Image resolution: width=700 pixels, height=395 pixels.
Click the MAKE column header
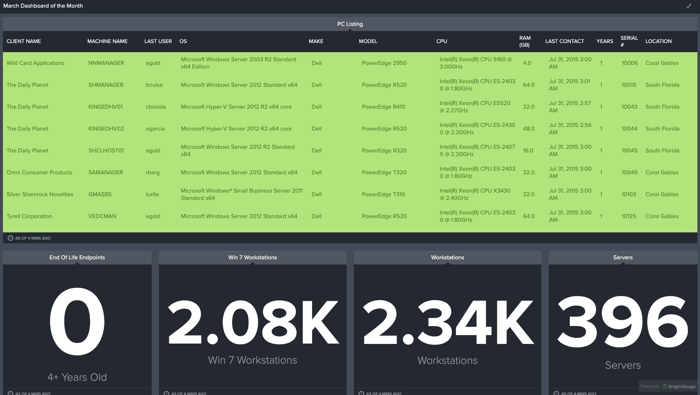(316, 41)
